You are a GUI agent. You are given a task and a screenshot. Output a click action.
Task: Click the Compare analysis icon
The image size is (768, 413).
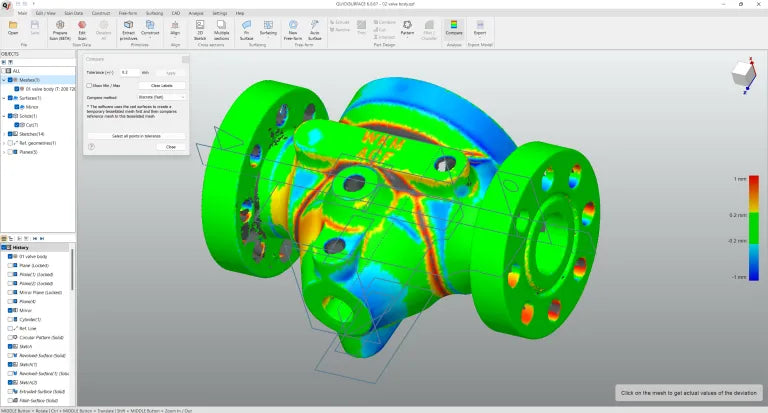point(454,27)
